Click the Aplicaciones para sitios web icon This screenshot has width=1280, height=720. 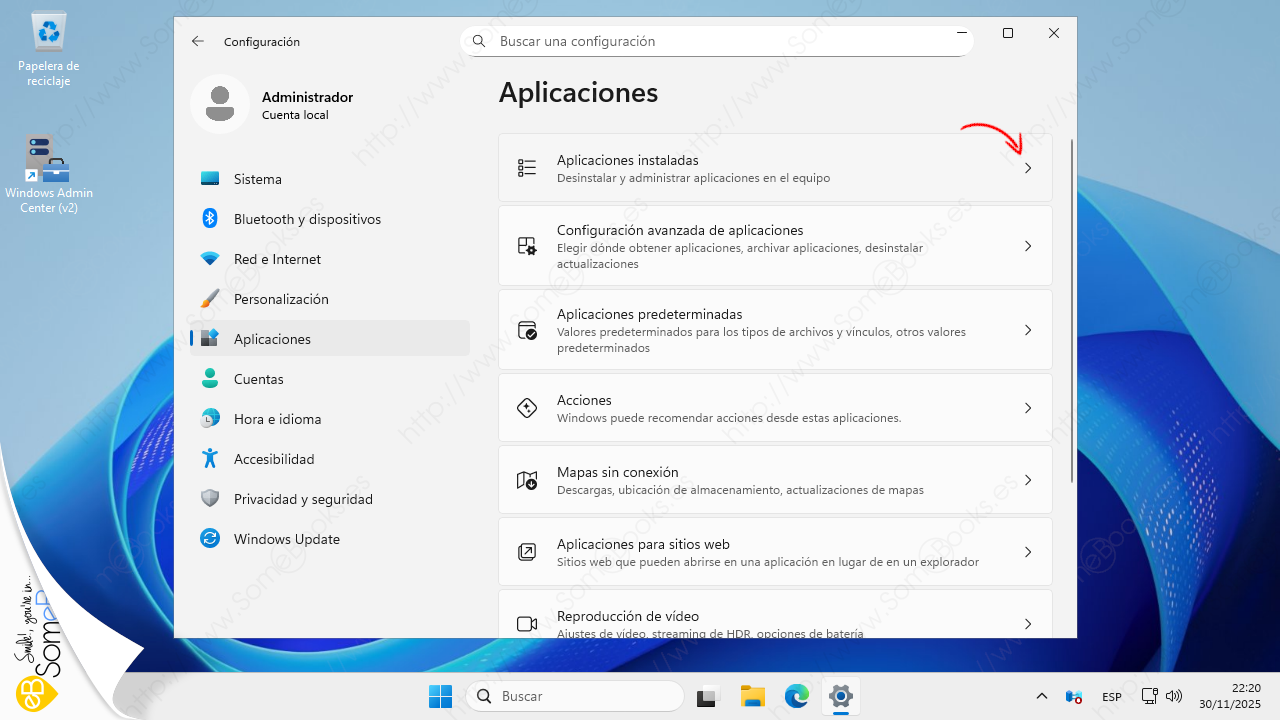527,552
